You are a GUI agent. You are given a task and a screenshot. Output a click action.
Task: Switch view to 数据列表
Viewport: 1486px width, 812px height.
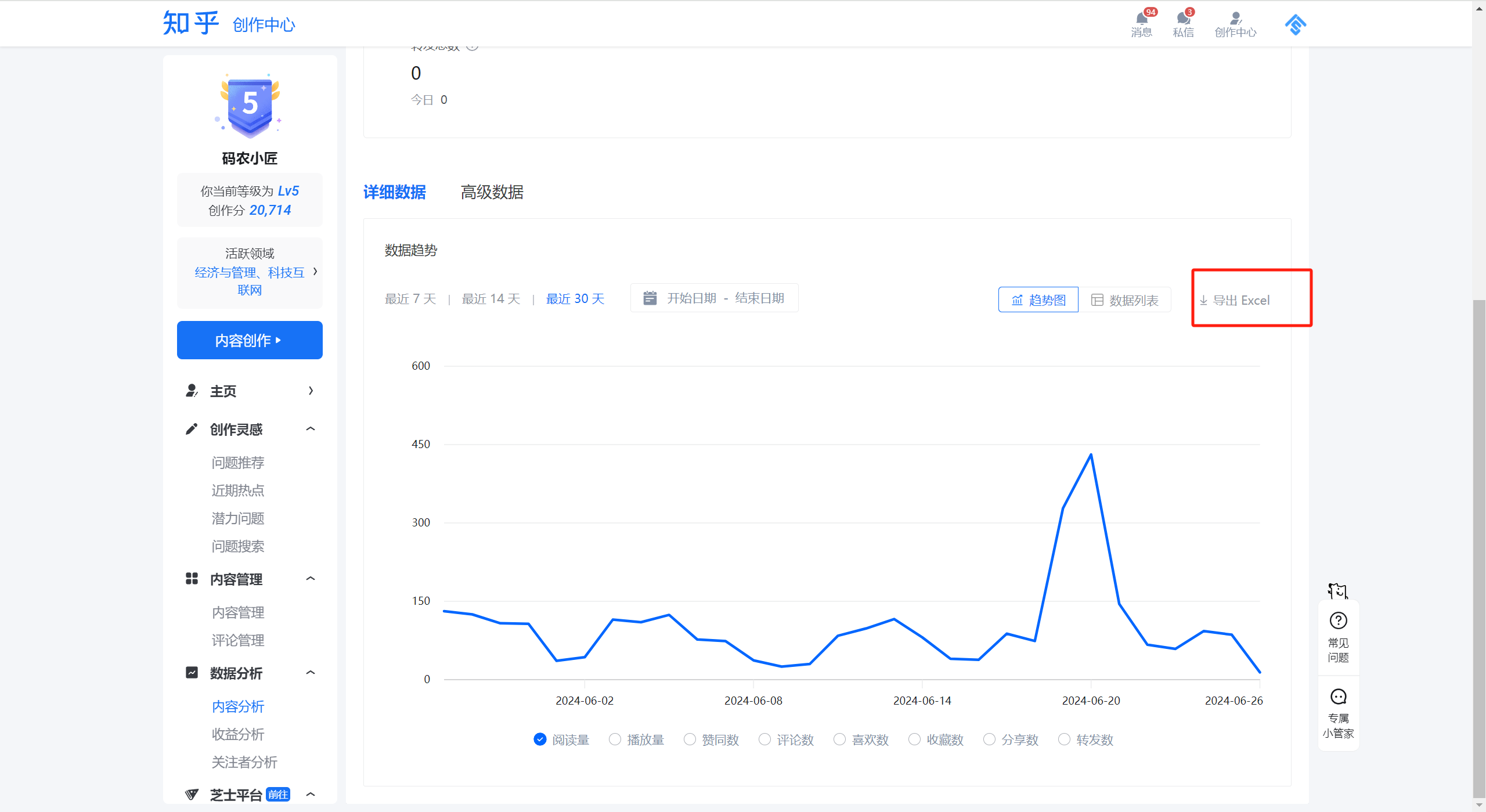[1125, 300]
